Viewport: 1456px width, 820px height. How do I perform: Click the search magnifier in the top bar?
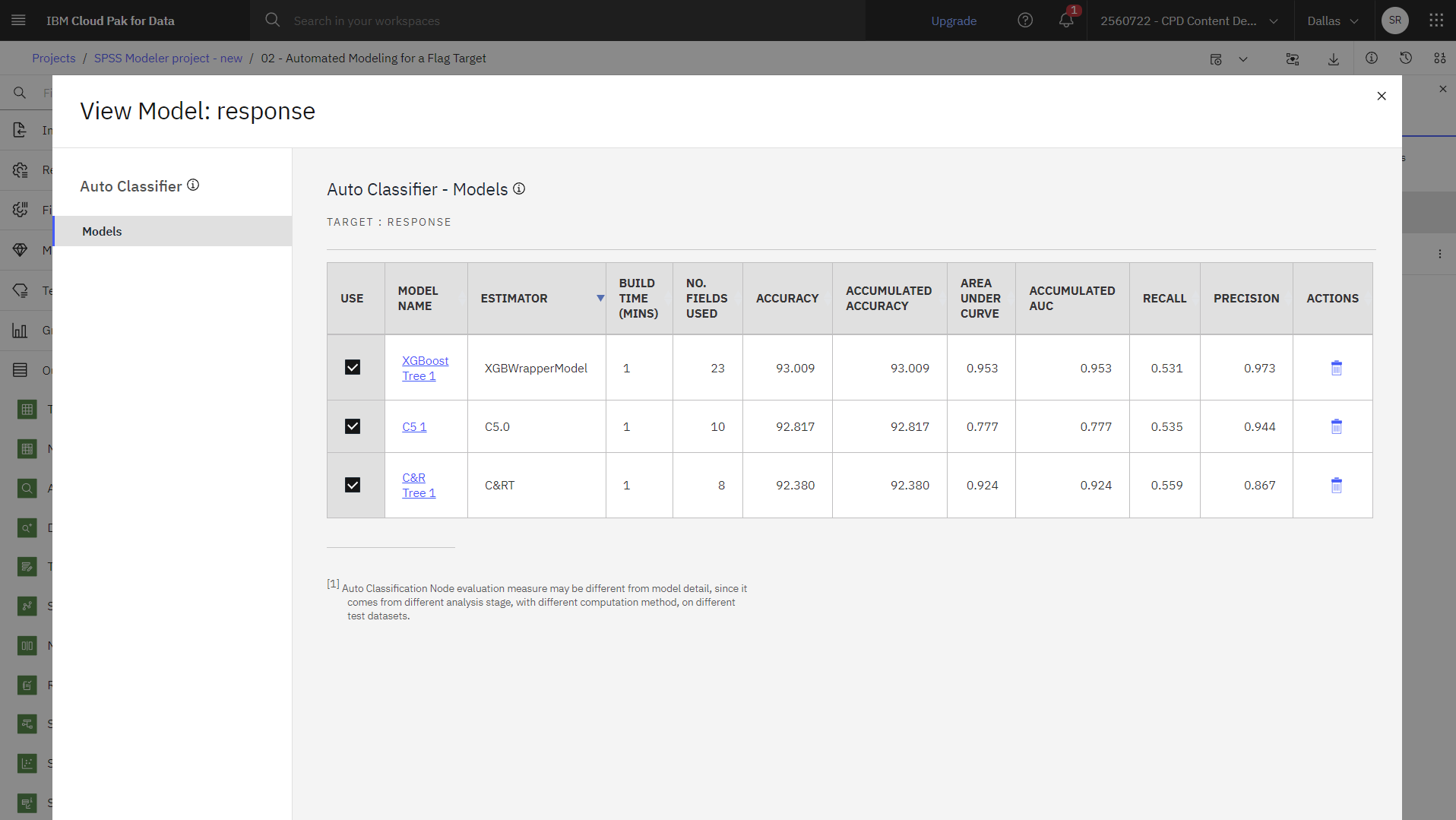click(x=272, y=21)
